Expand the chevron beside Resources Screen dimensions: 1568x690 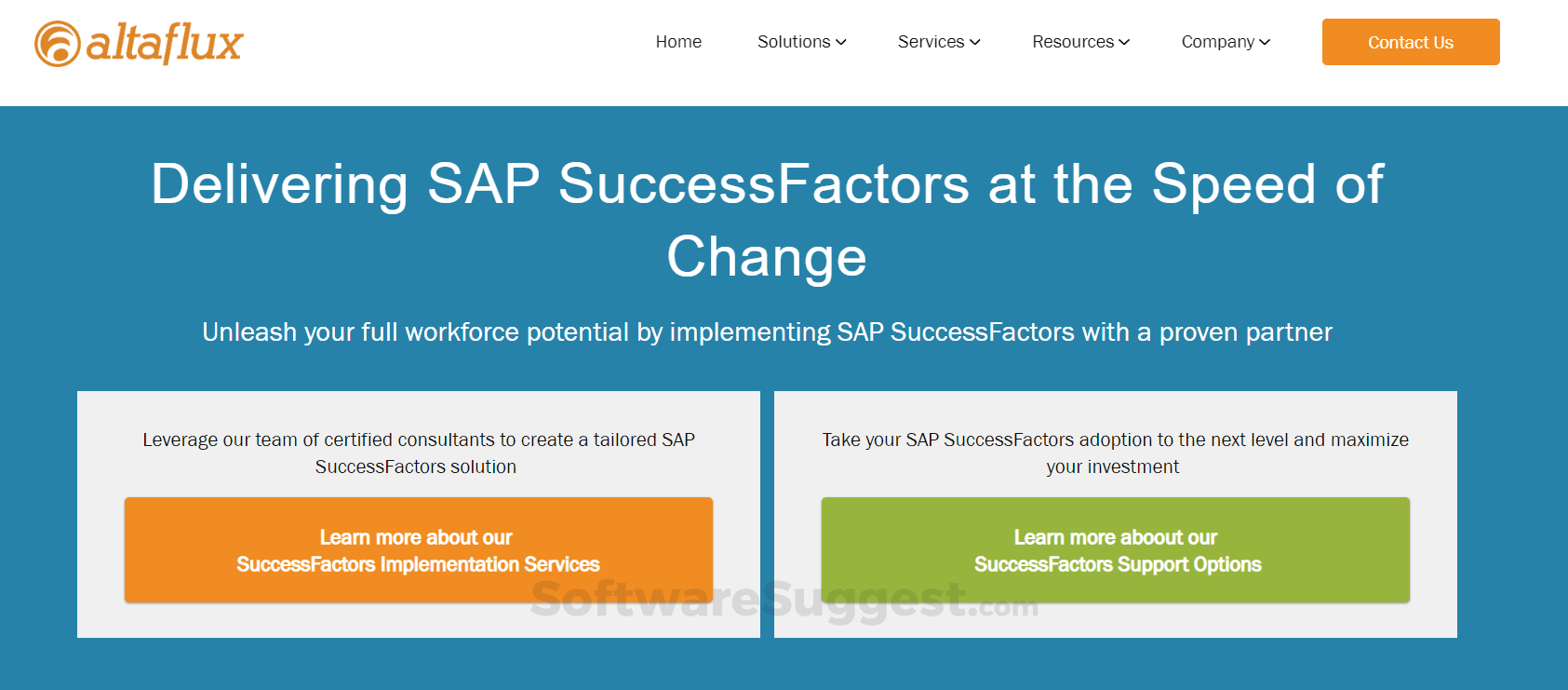(x=1124, y=42)
